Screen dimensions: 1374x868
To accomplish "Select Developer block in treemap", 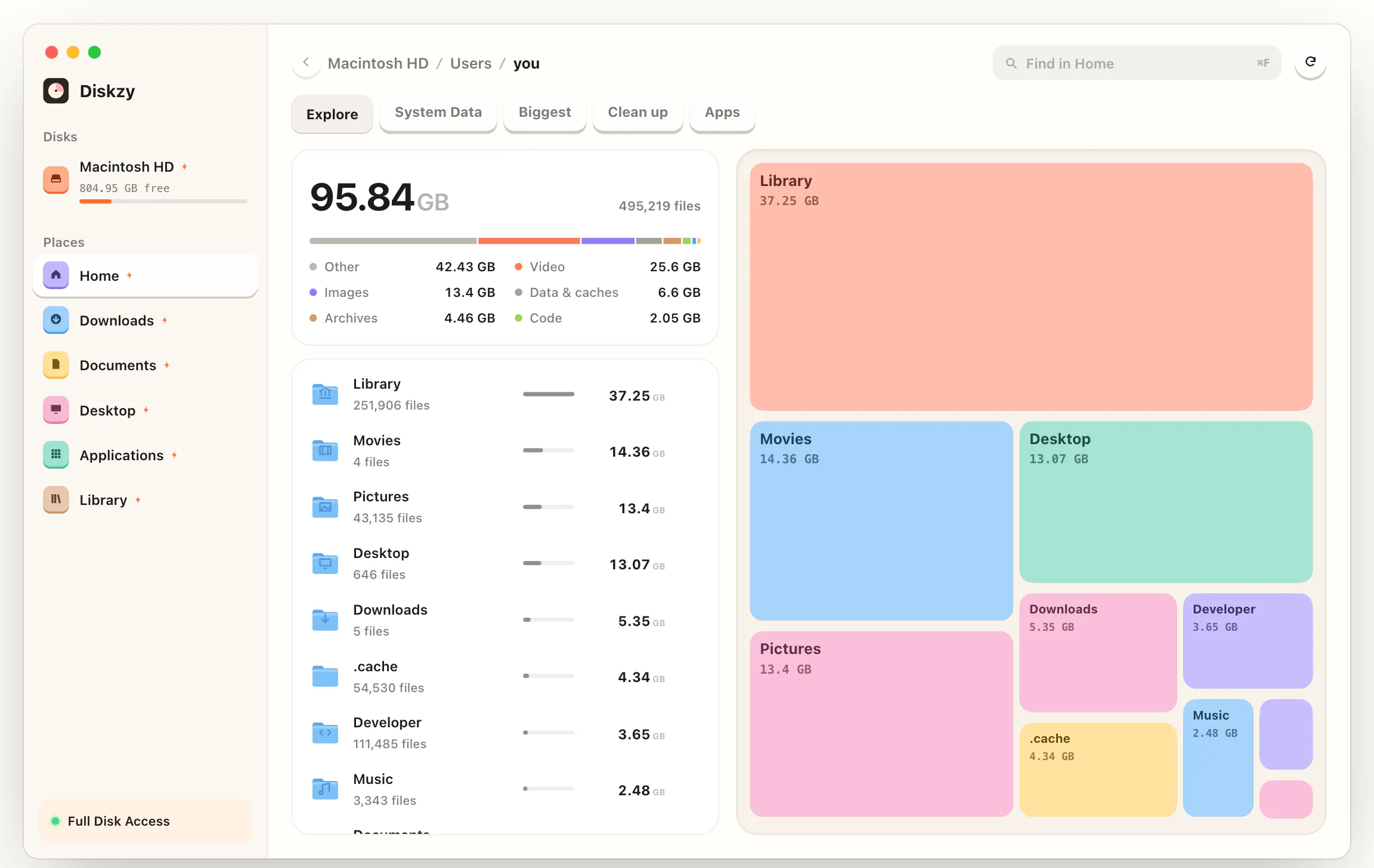I will [1248, 641].
